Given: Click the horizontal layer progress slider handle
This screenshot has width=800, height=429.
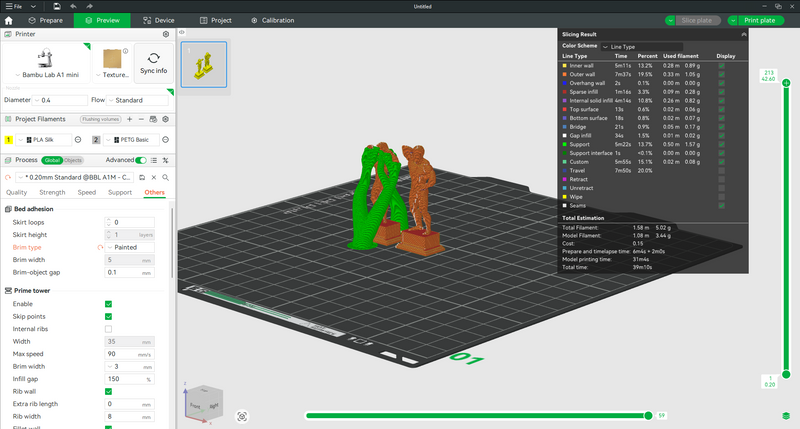Looking at the screenshot, I should (648, 416).
